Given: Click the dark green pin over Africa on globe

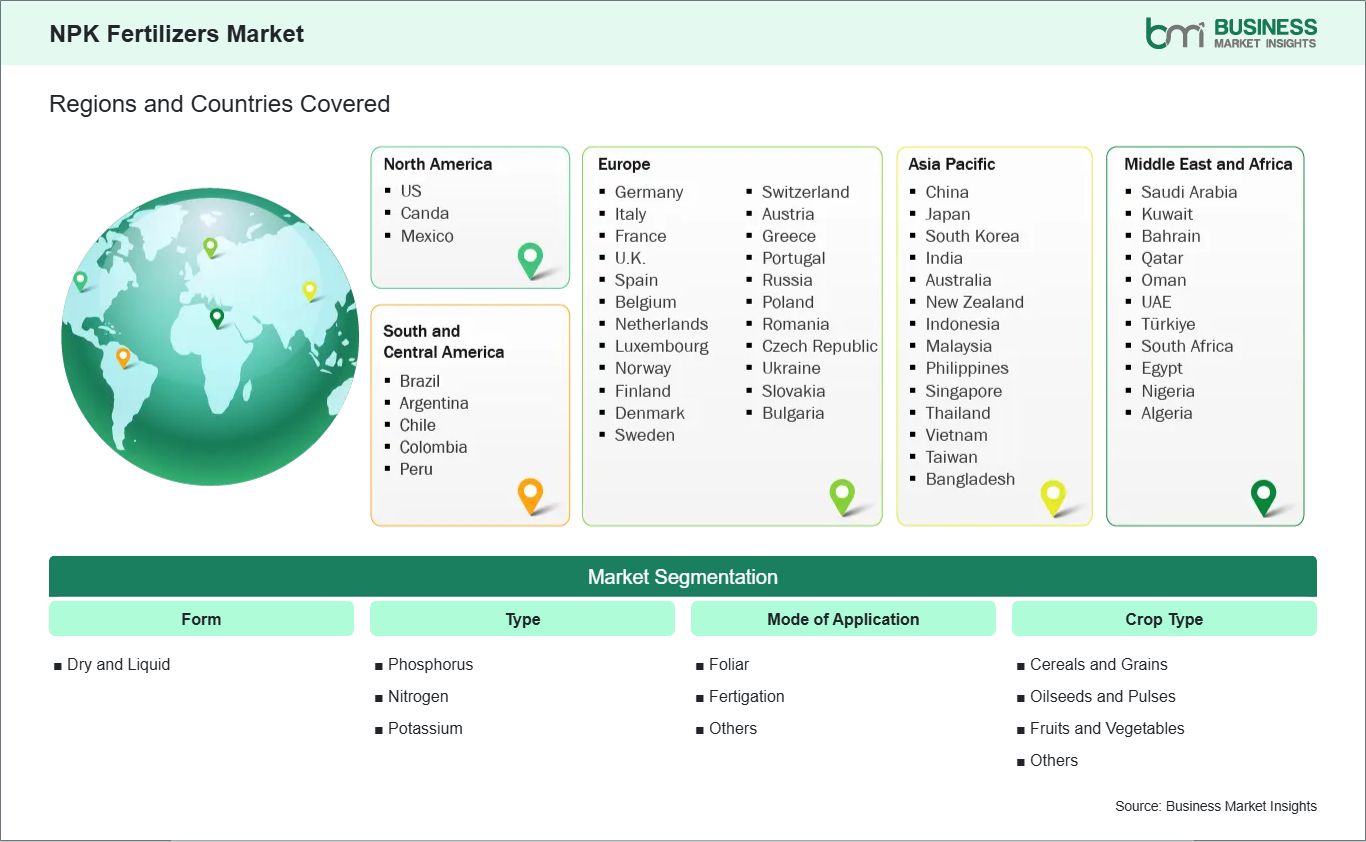Looking at the screenshot, I should click(x=216, y=318).
